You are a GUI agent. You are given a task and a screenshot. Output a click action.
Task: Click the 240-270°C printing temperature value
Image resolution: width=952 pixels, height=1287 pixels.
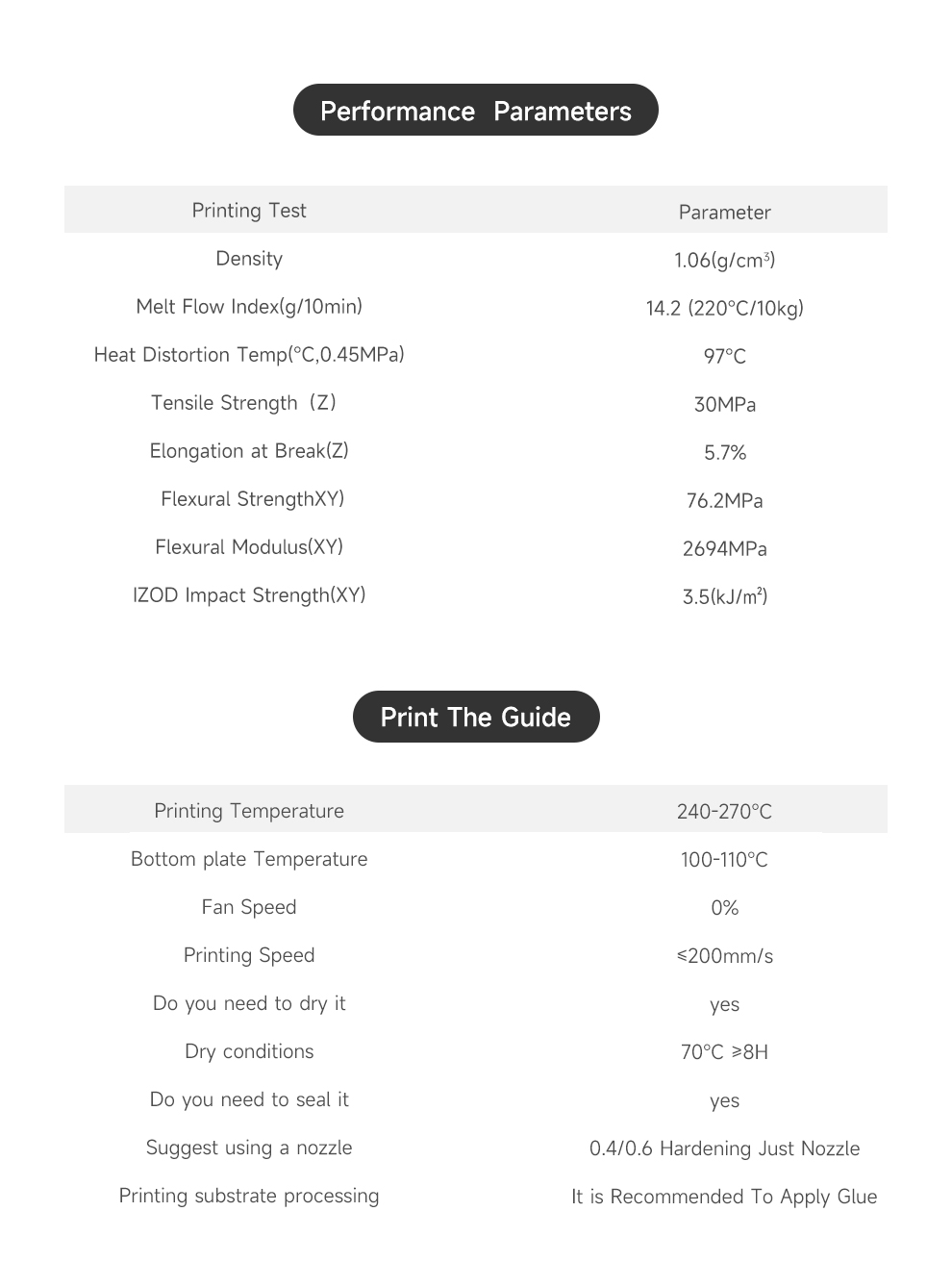[x=725, y=812]
